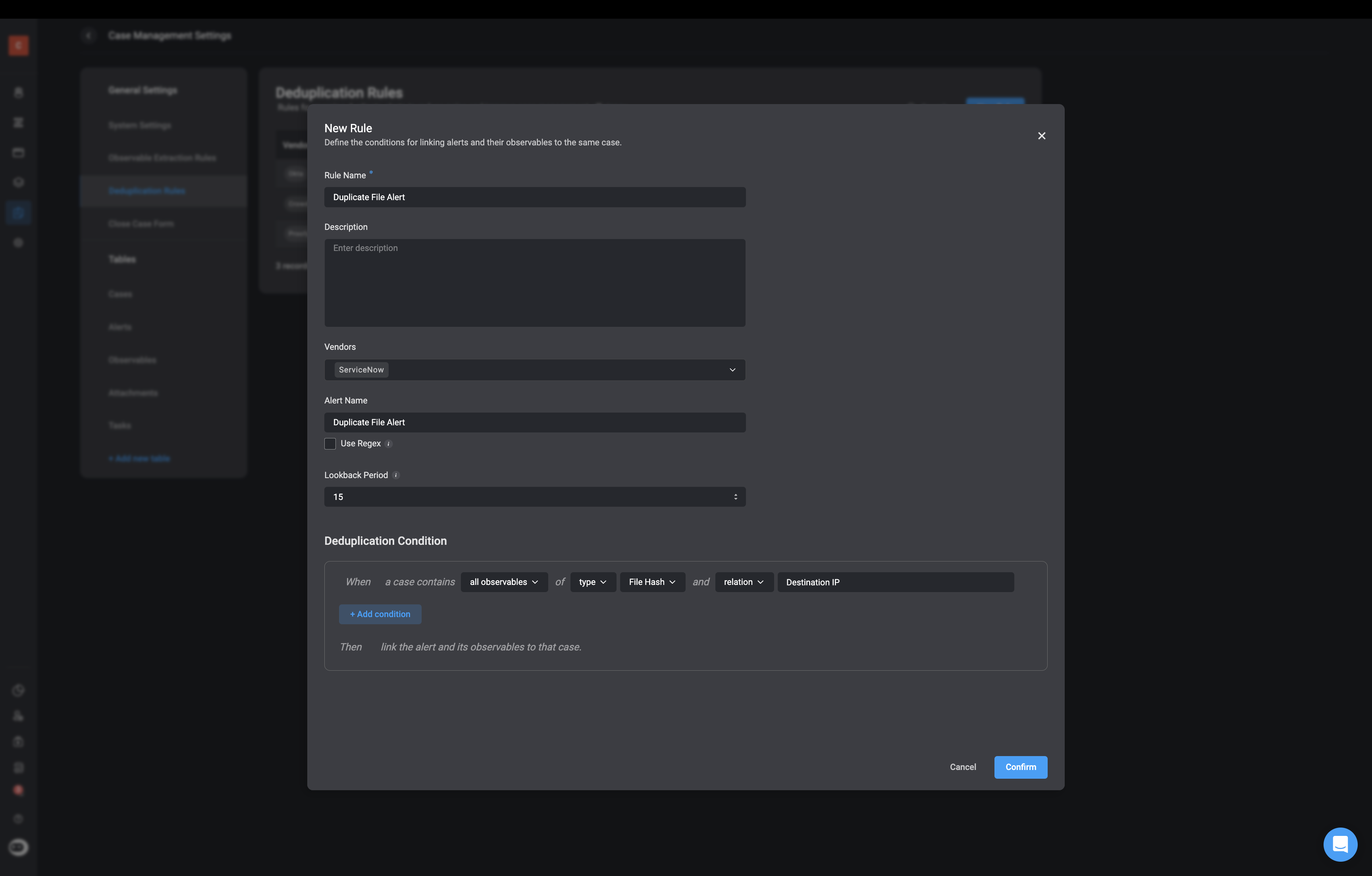The image size is (1372, 876).
Task: Open the all observables dropdown
Action: tap(504, 582)
